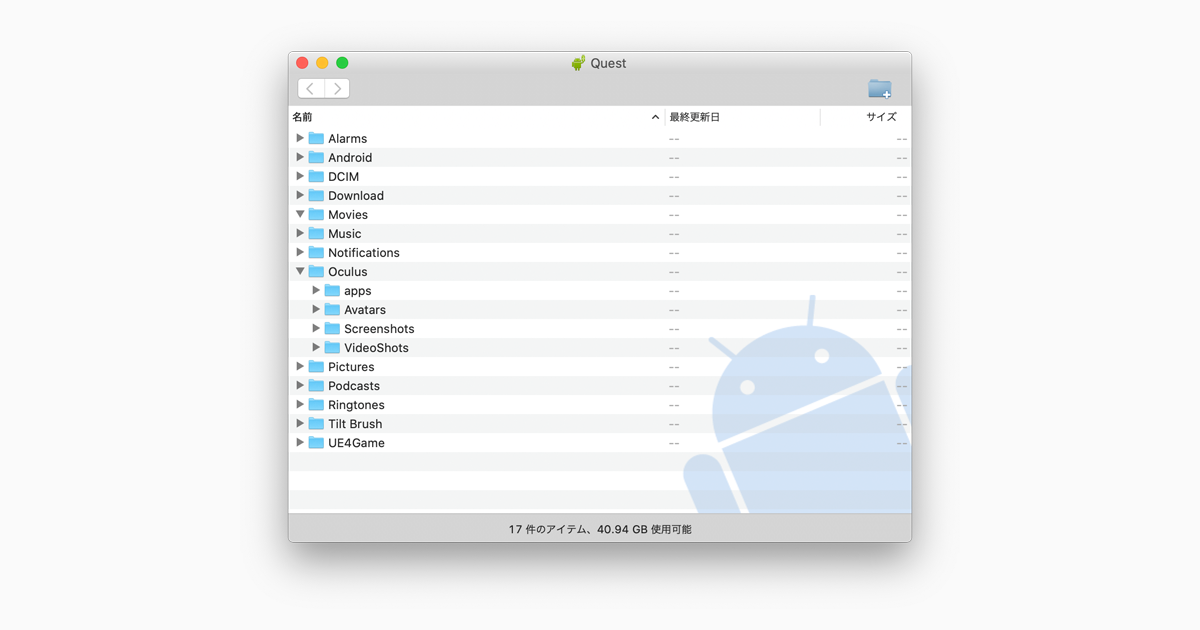Image resolution: width=1200 pixels, height=630 pixels.
Task: Click the Pictures folder icon
Action: point(316,366)
